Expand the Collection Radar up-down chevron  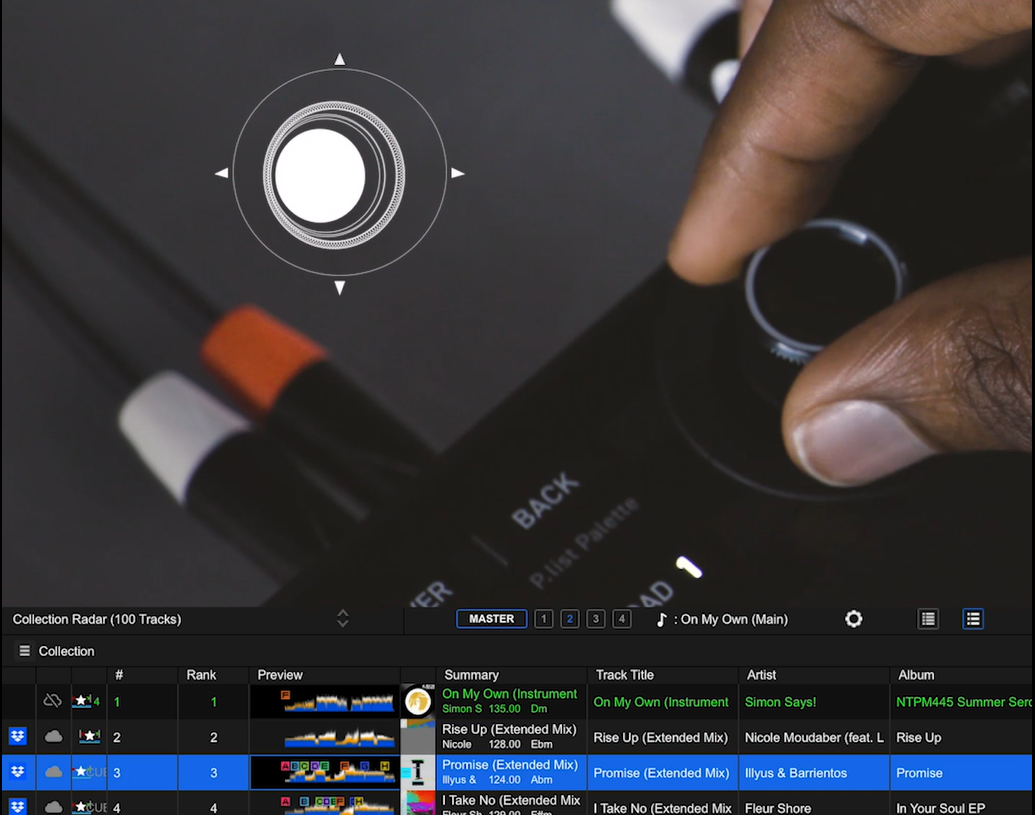coord(343,619)
